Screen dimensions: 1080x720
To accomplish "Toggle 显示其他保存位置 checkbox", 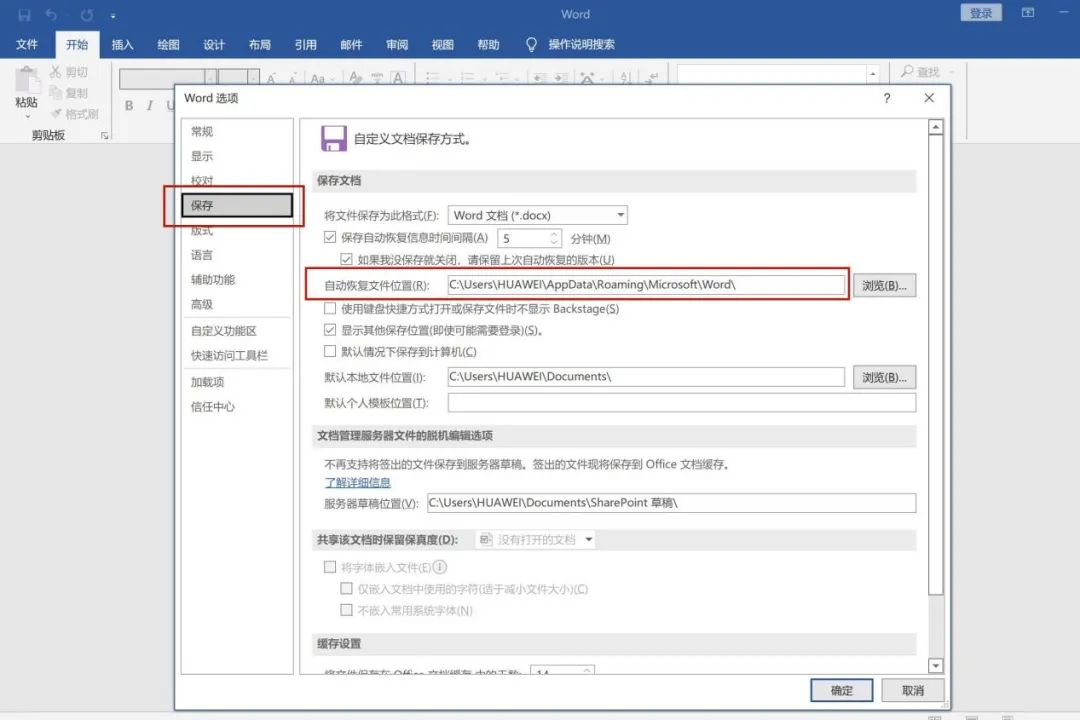I will click(x=330, y=329).
